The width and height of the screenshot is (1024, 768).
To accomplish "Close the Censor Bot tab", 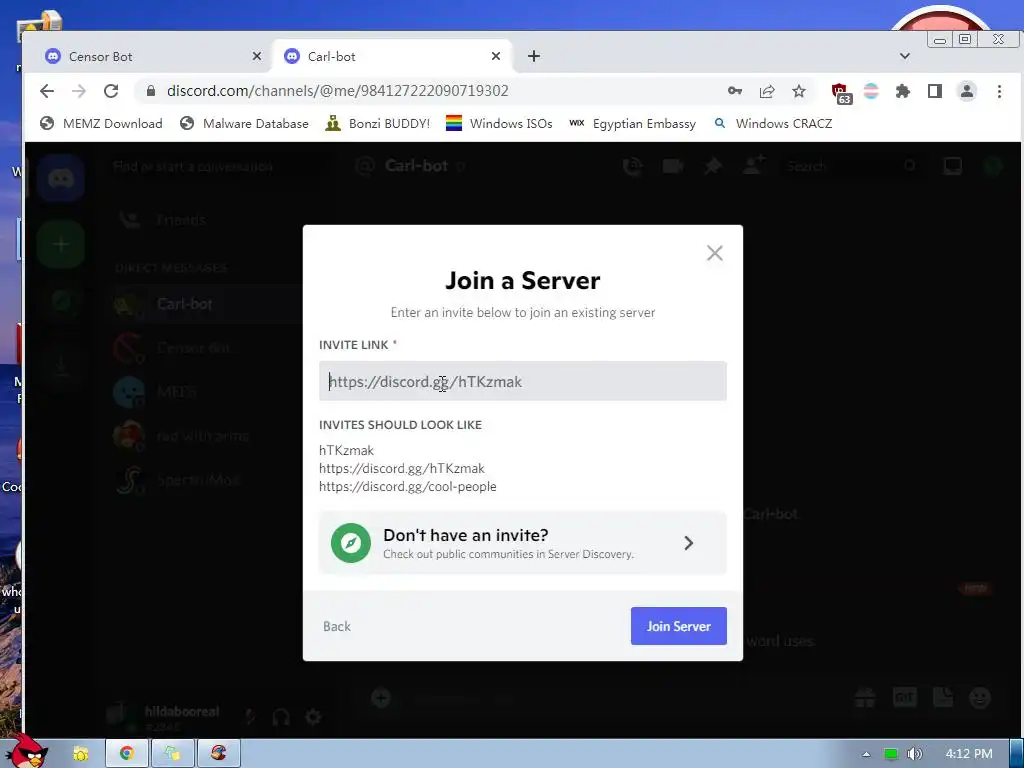I will 257,56.
